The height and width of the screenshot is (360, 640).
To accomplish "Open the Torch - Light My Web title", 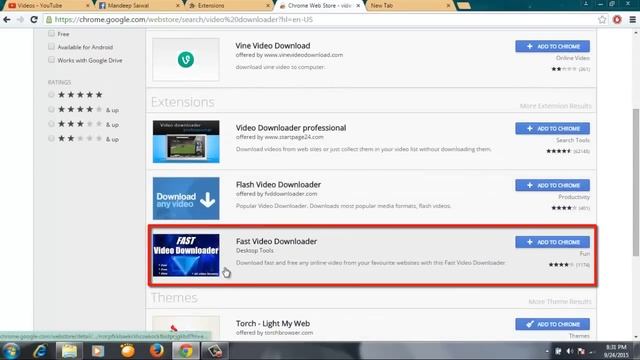I will pos(273,323).
